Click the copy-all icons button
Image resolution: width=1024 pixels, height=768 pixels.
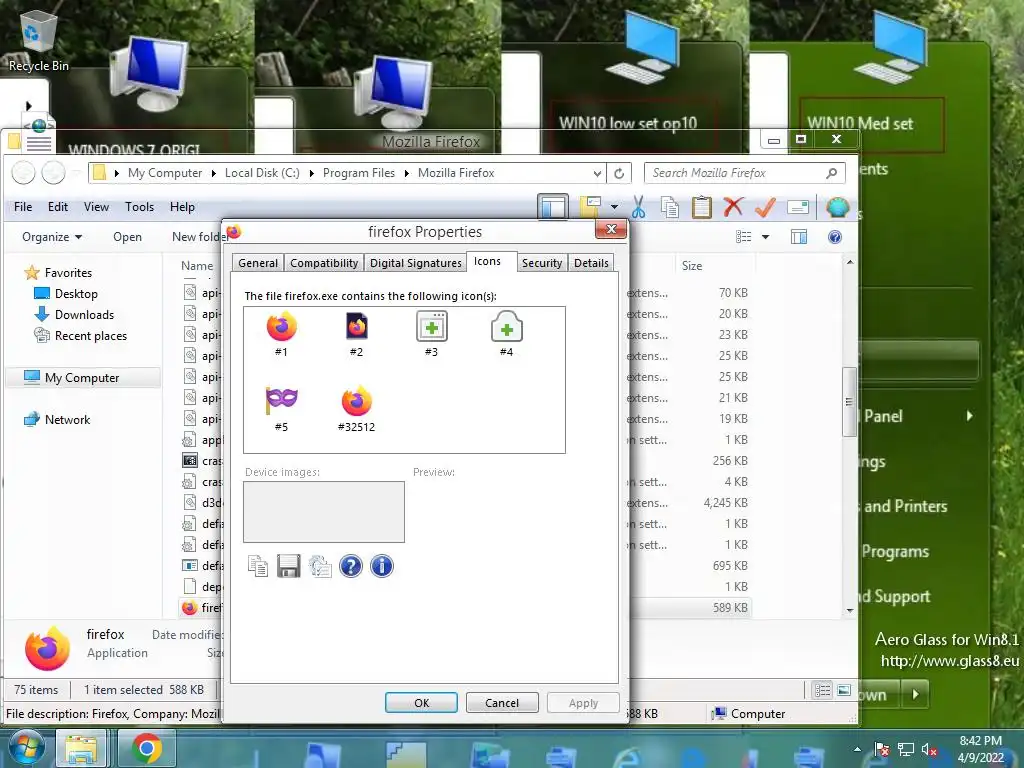point(320,566)
